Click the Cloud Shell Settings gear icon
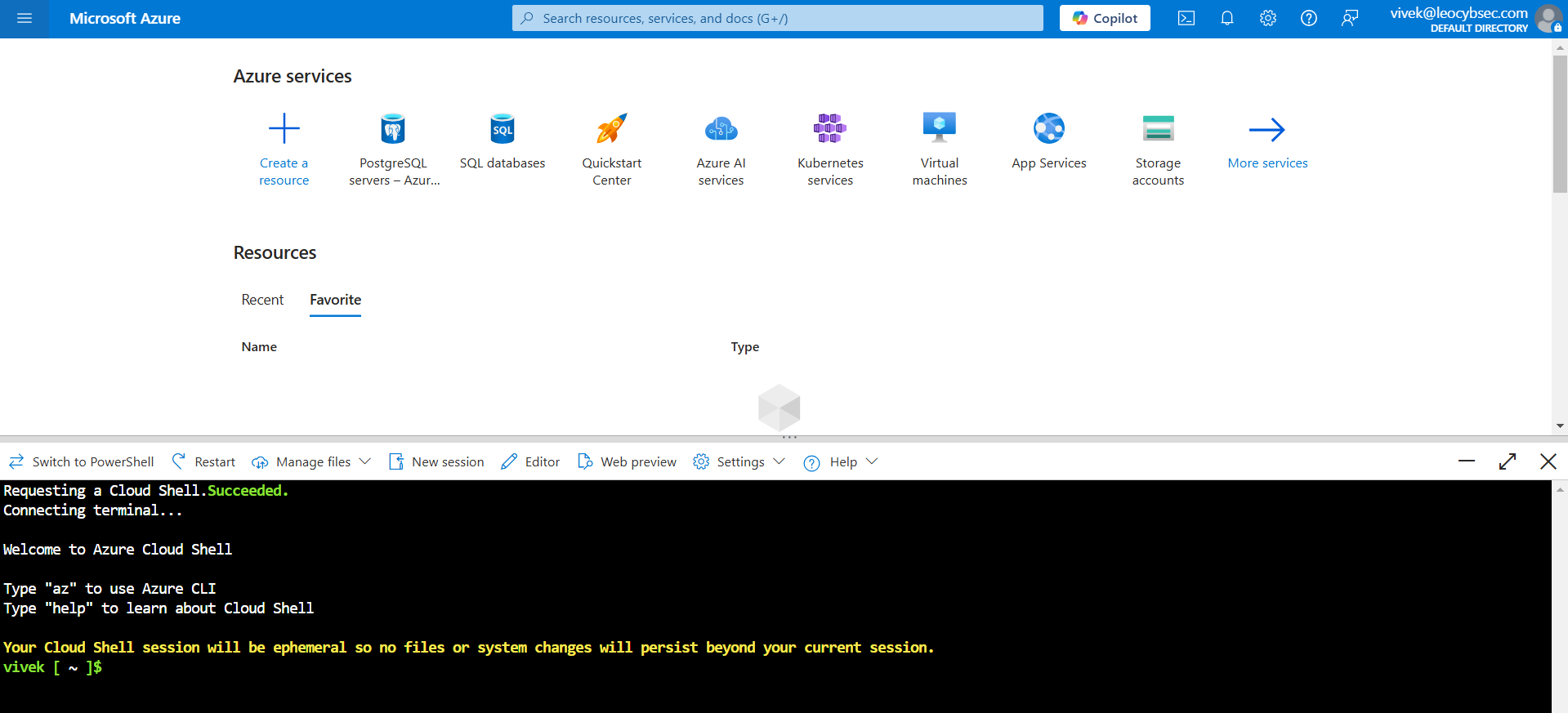 [x=701, y=461]
